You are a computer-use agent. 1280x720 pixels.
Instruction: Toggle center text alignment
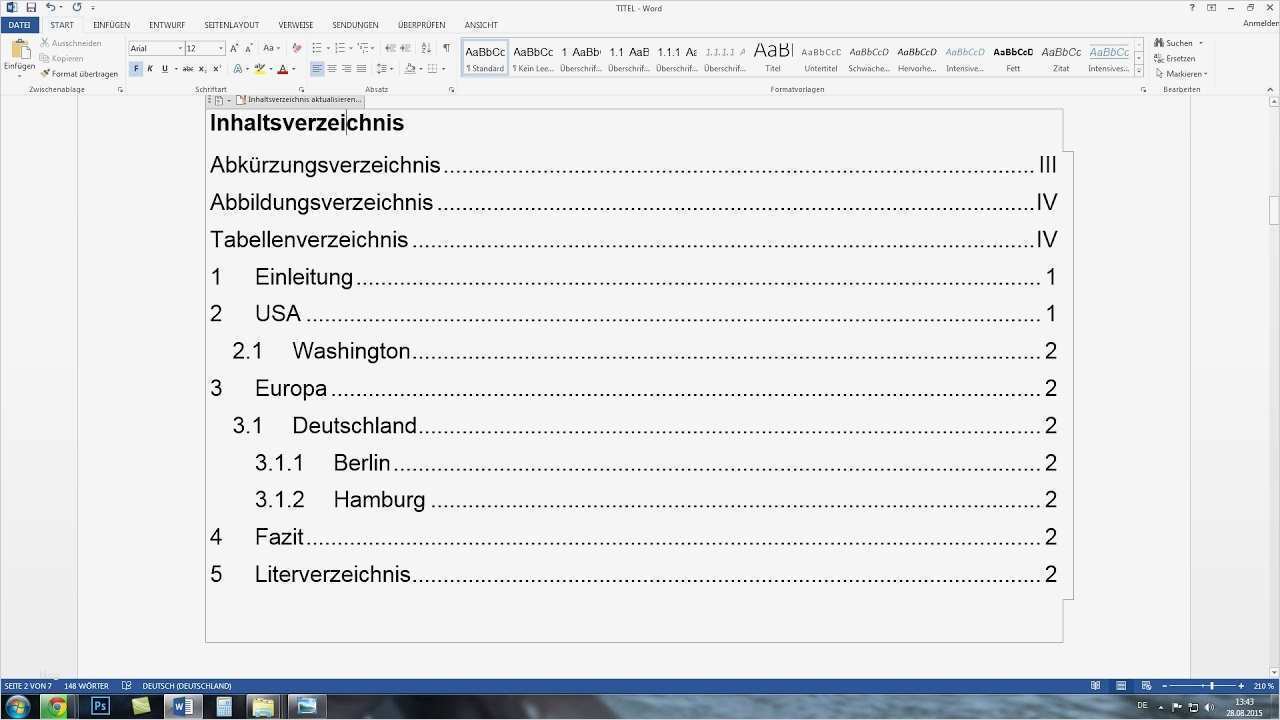coord(331,67)
